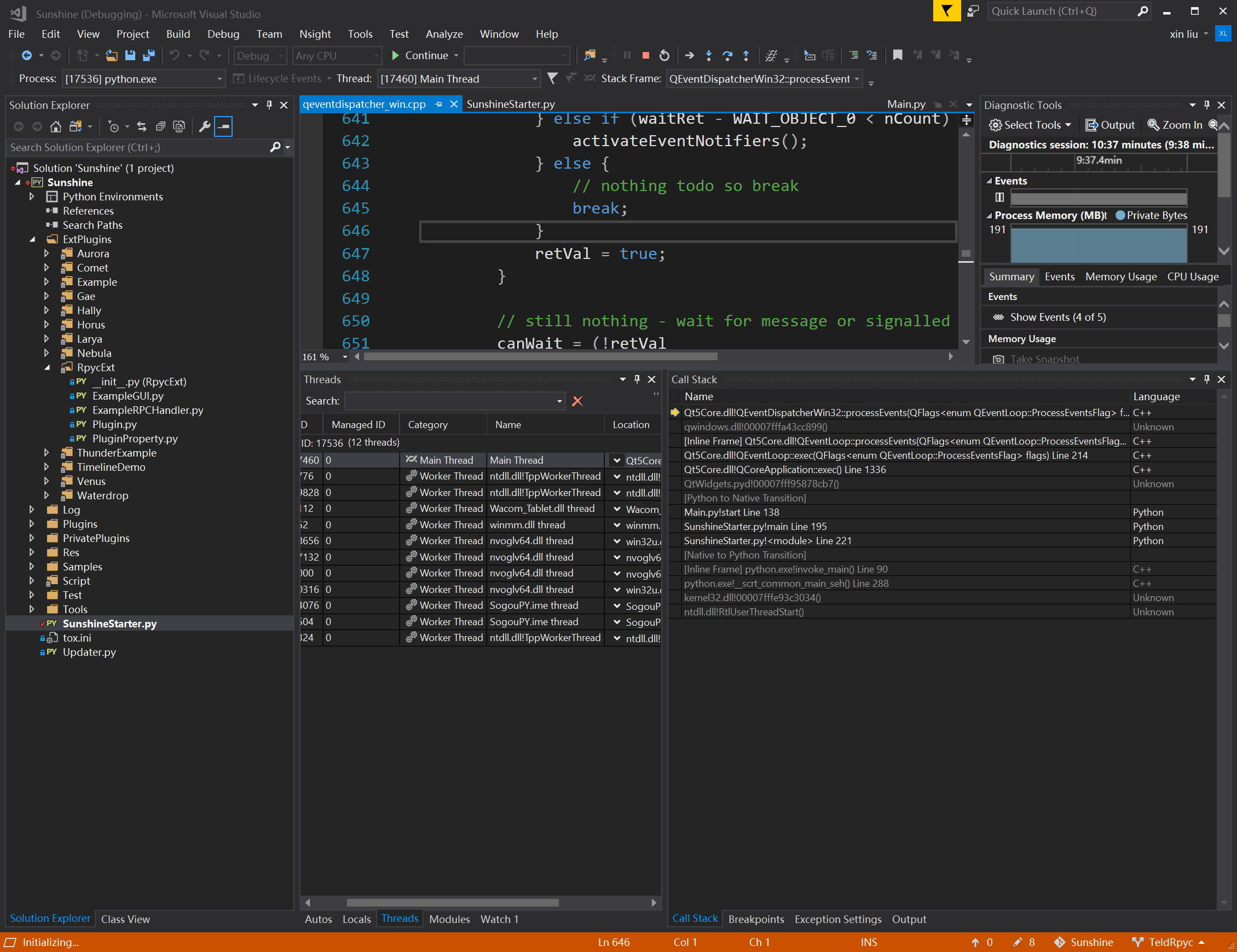Image resolution: width=1237 pixels, height=952 pixels.
Task: Click the Sync with Active Document icon
Action: point(142,126)
